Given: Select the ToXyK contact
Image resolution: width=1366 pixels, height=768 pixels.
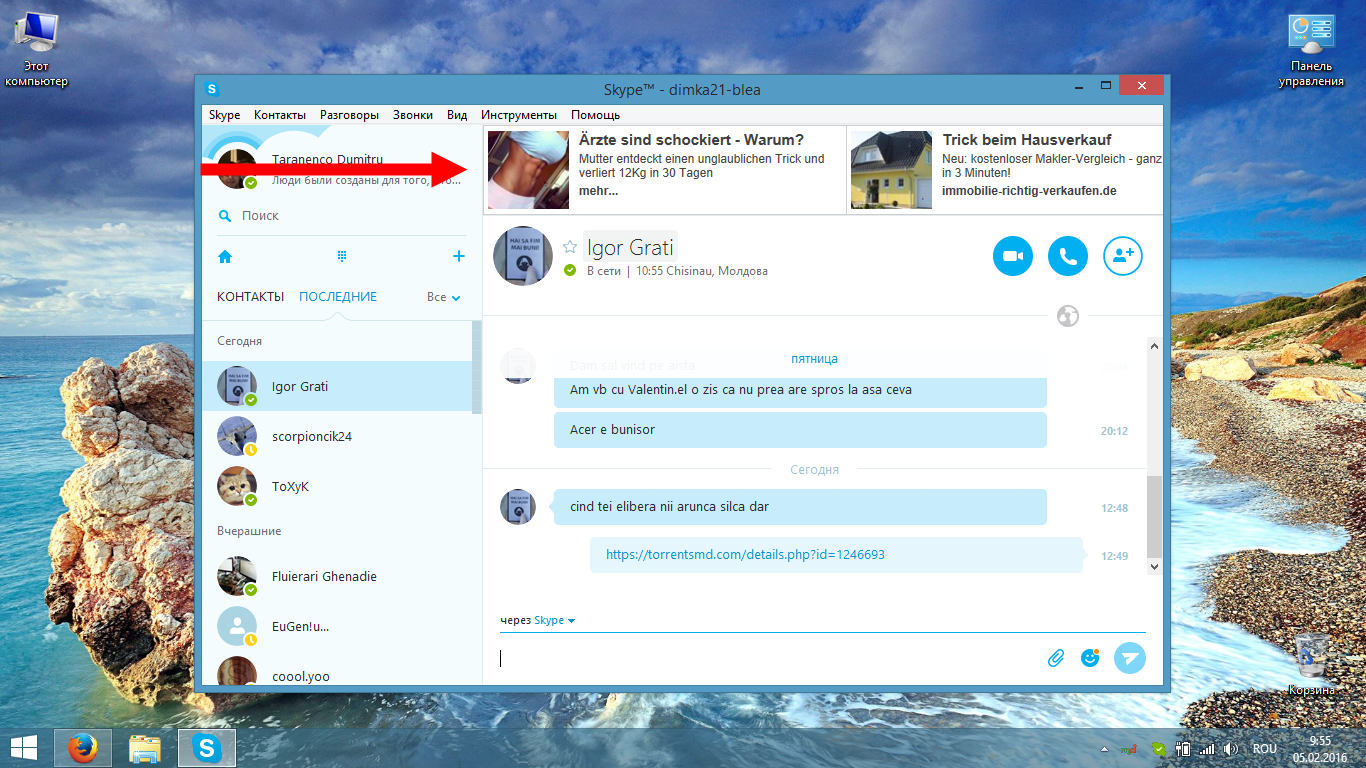Looking at the screenshot, I should click(337, 486).
